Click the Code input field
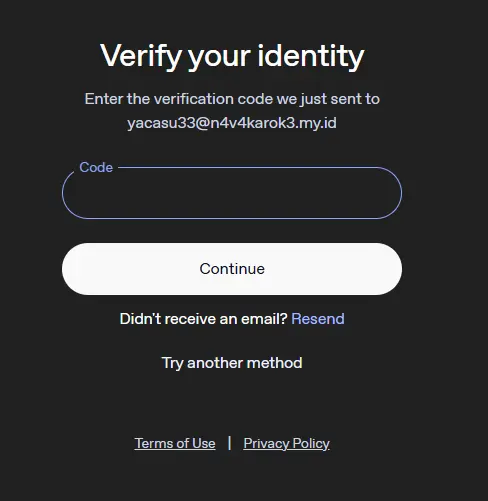 tap(232, 193)
